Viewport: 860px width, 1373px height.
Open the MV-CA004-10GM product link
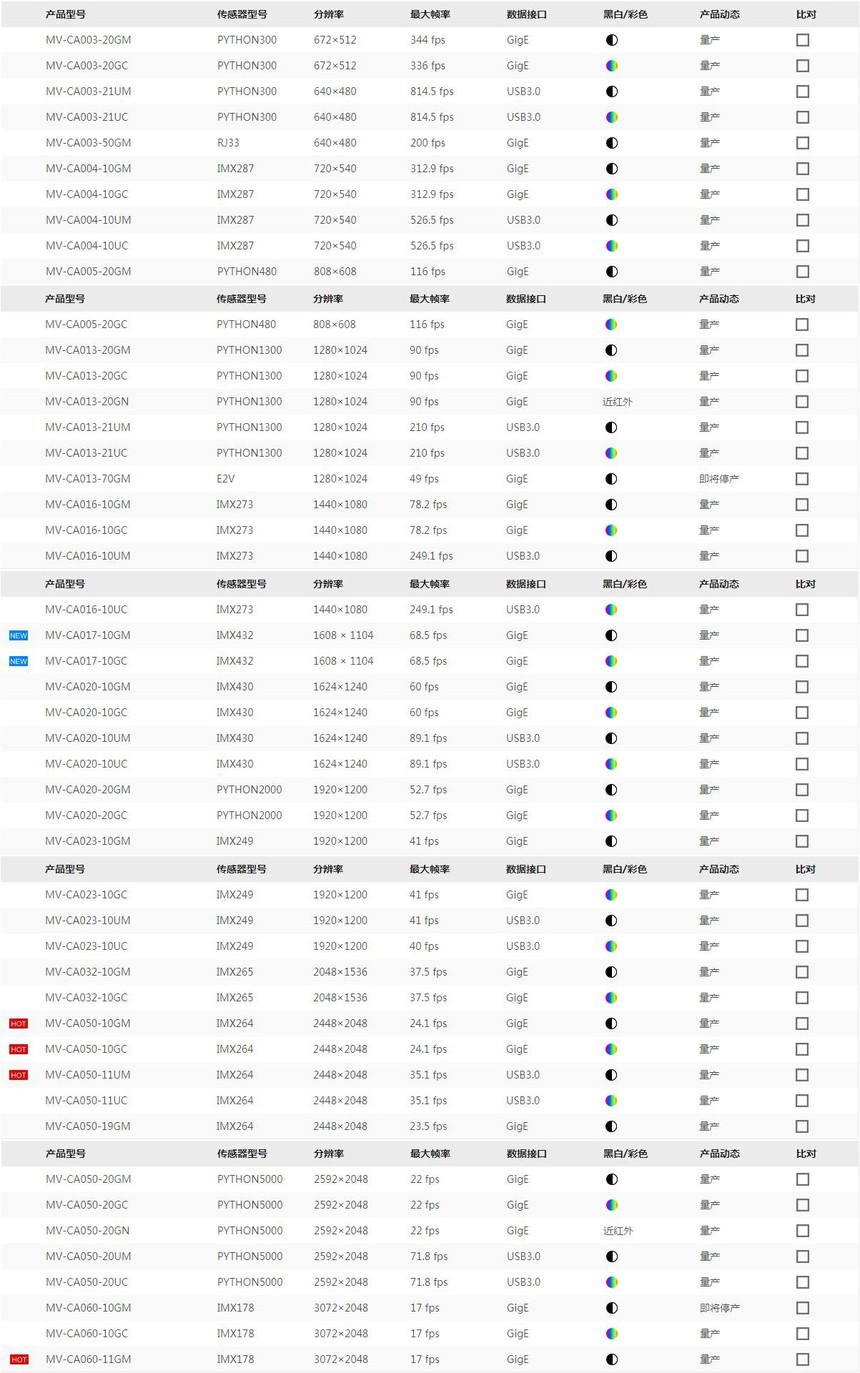(x=88, y=169)
